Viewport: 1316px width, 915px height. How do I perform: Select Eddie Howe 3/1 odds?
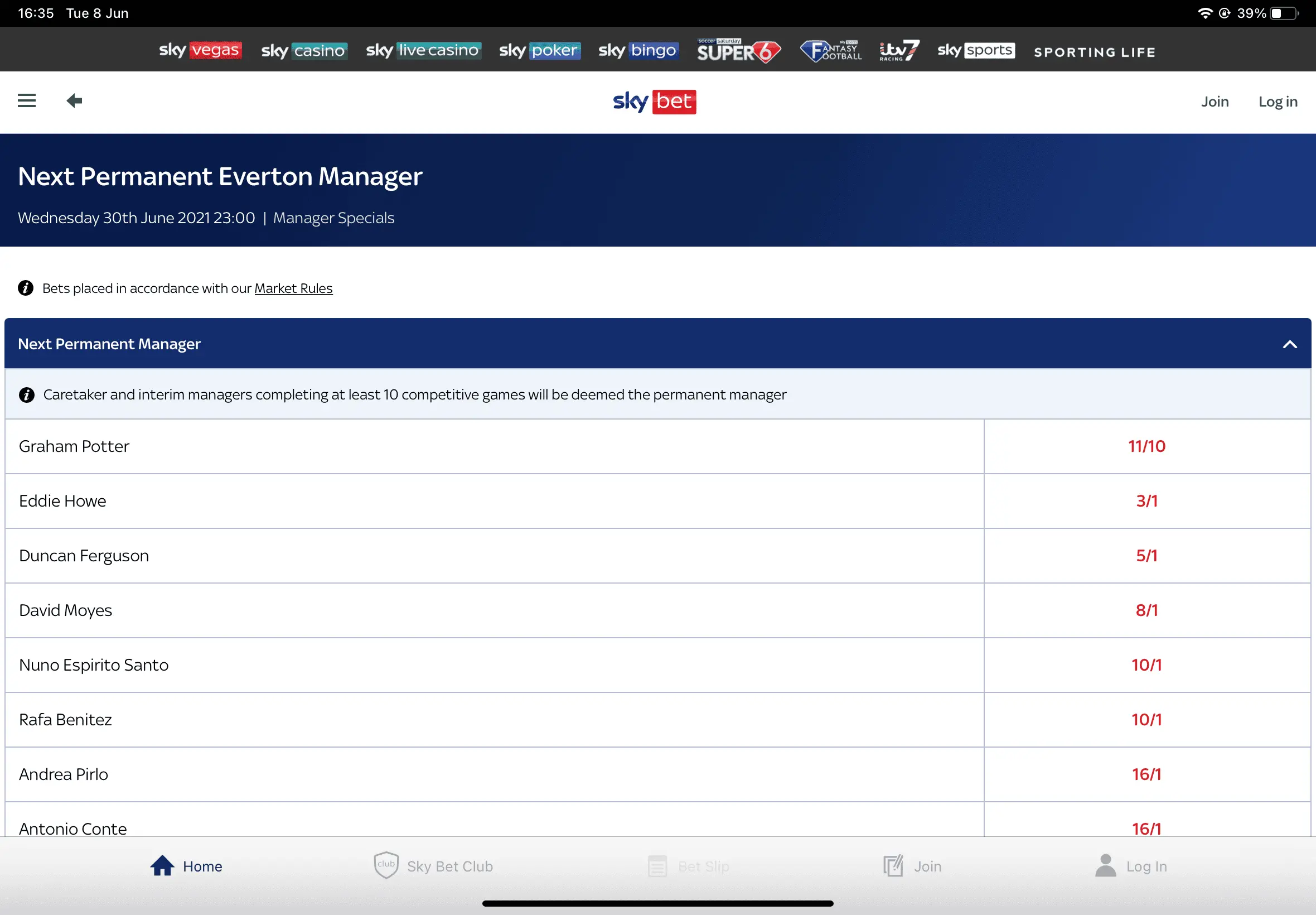[x=1146, y=500]
